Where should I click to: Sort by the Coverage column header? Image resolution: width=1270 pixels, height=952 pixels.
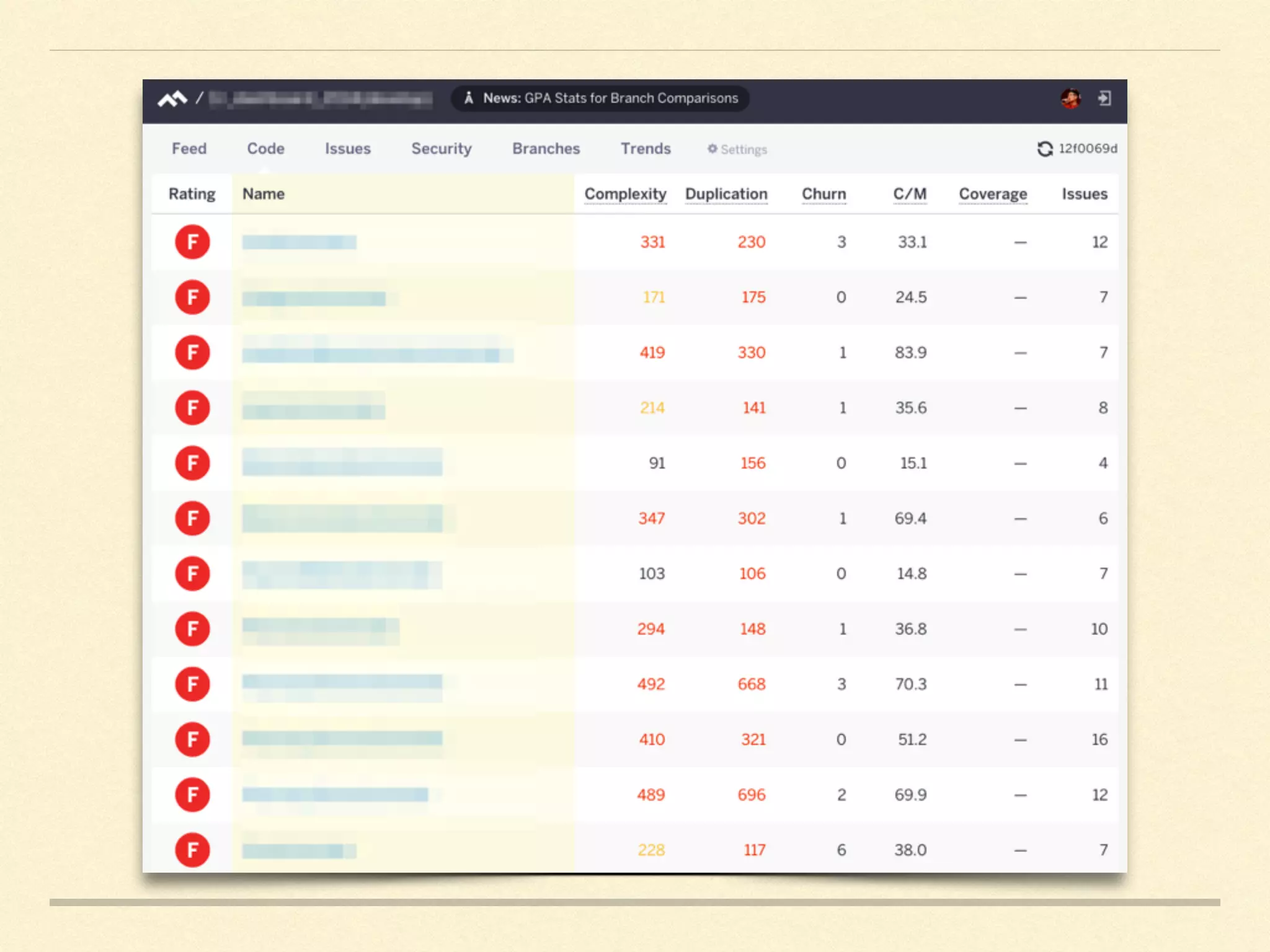[x=993, y=194]
